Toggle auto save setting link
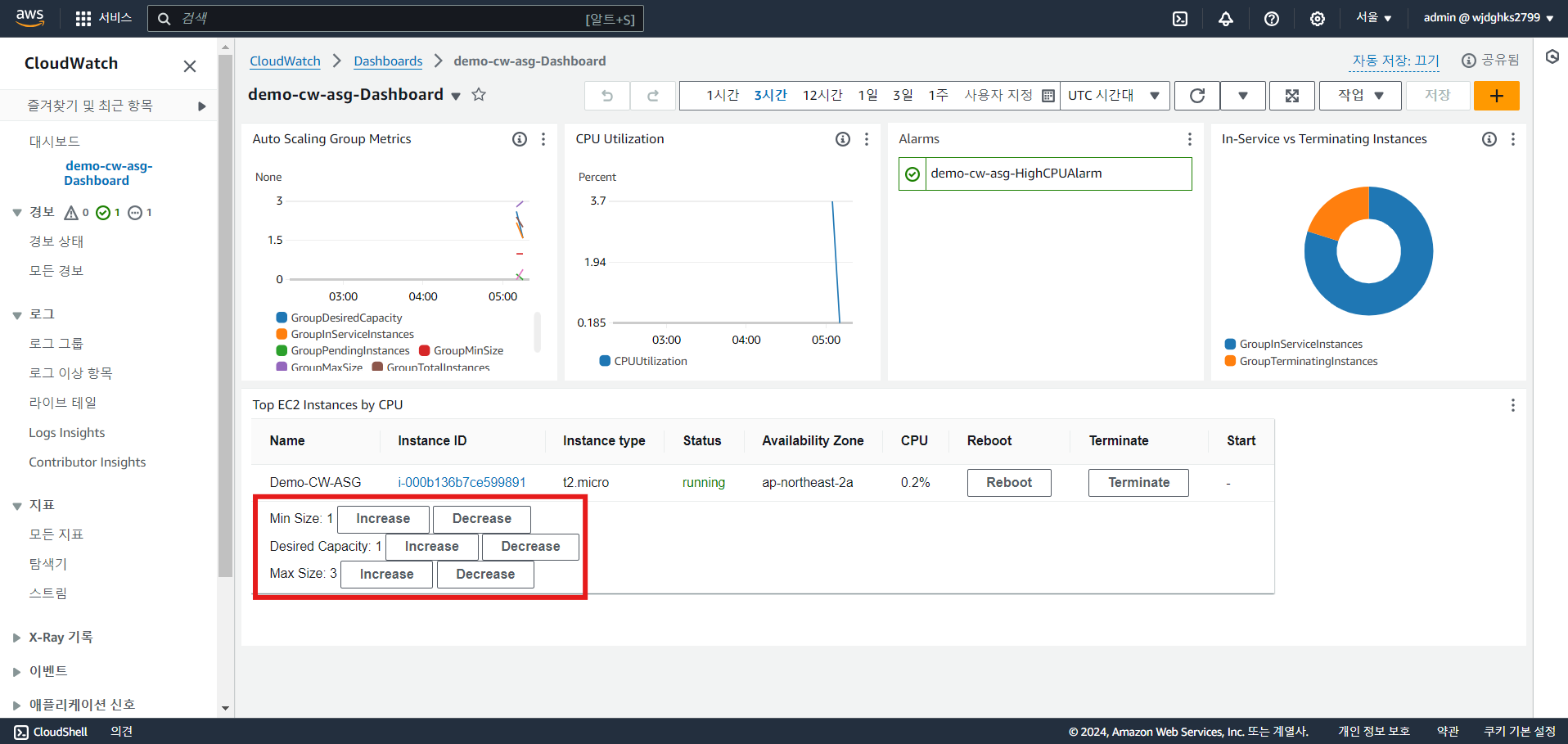Image resolution: width=1568 pixels, height=744 pixels. (1395, 61)
